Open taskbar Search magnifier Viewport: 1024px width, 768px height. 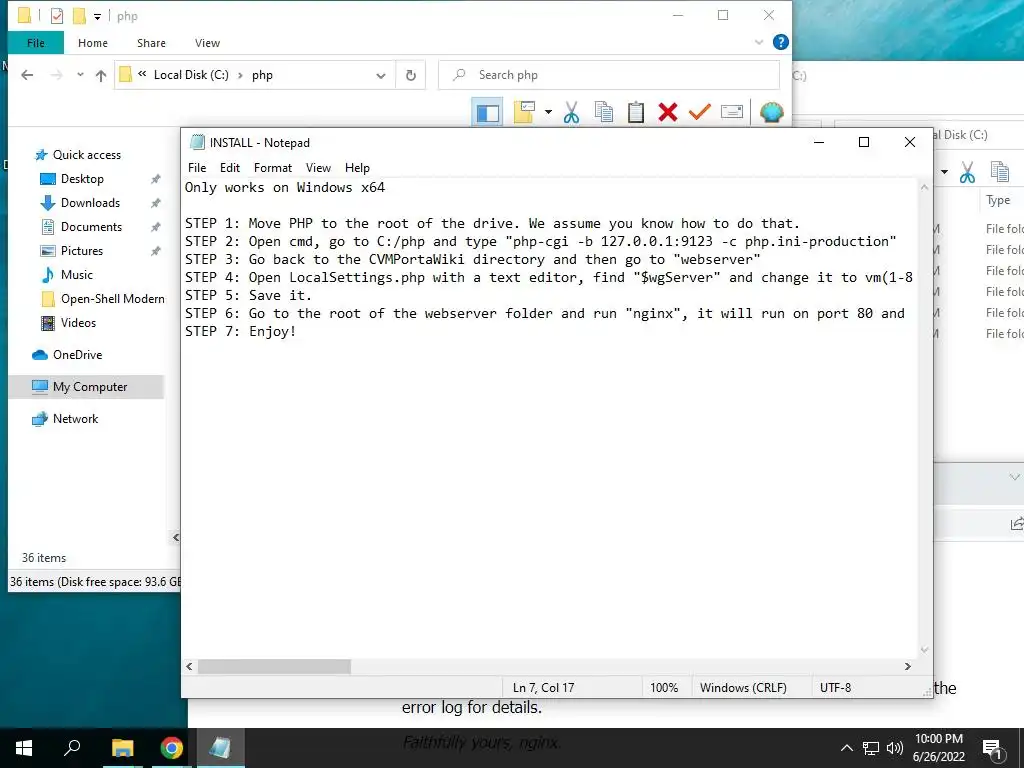click(72, 748)
